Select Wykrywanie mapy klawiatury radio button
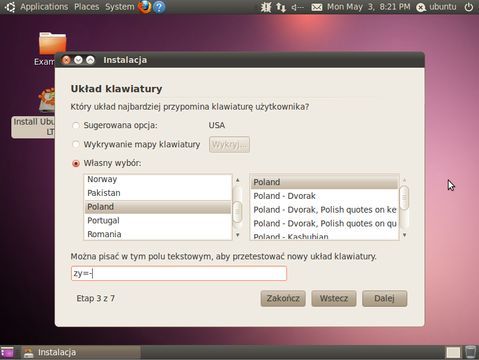The height and width of the screenshot is (360, 479). (76, 145)
